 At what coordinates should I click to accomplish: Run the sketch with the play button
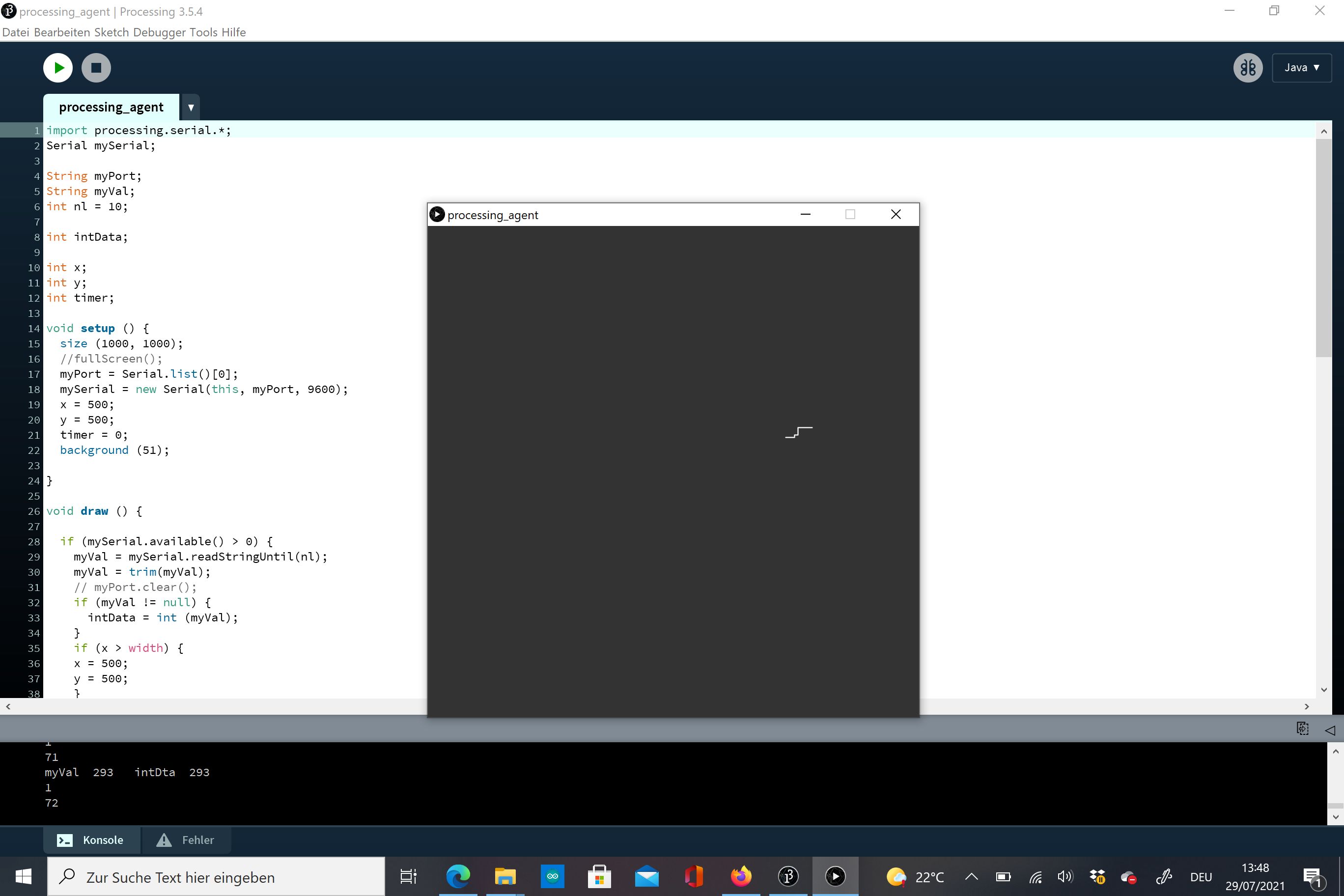(57, 67)
